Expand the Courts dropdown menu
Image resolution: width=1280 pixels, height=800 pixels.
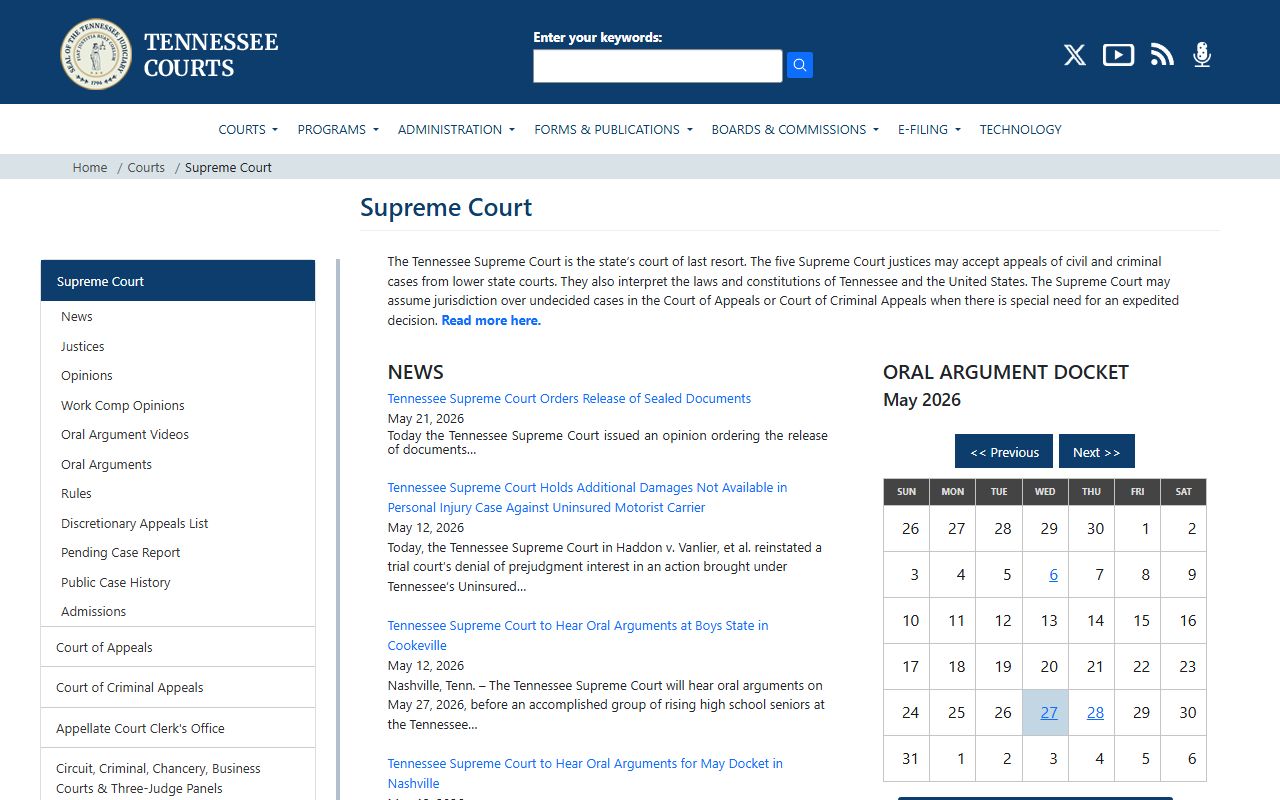pyautogui.click(x=248, y=129)
